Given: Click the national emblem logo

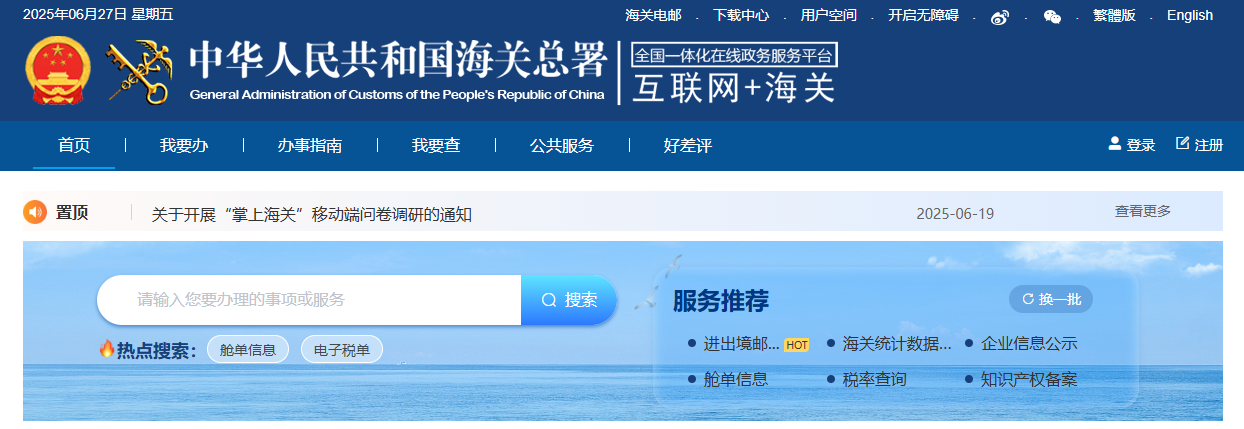Looking at the screenshot, I should pyautogui.click(x=58, y=72).
